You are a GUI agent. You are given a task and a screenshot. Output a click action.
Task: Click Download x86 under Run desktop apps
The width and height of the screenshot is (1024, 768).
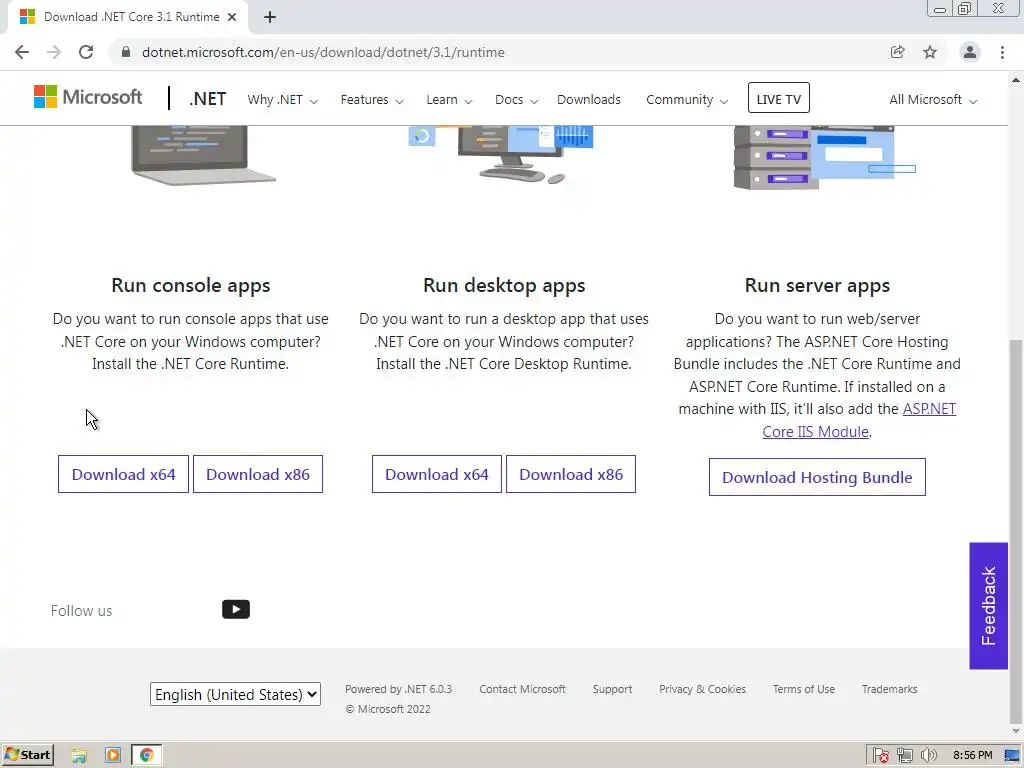pos(571,474)
